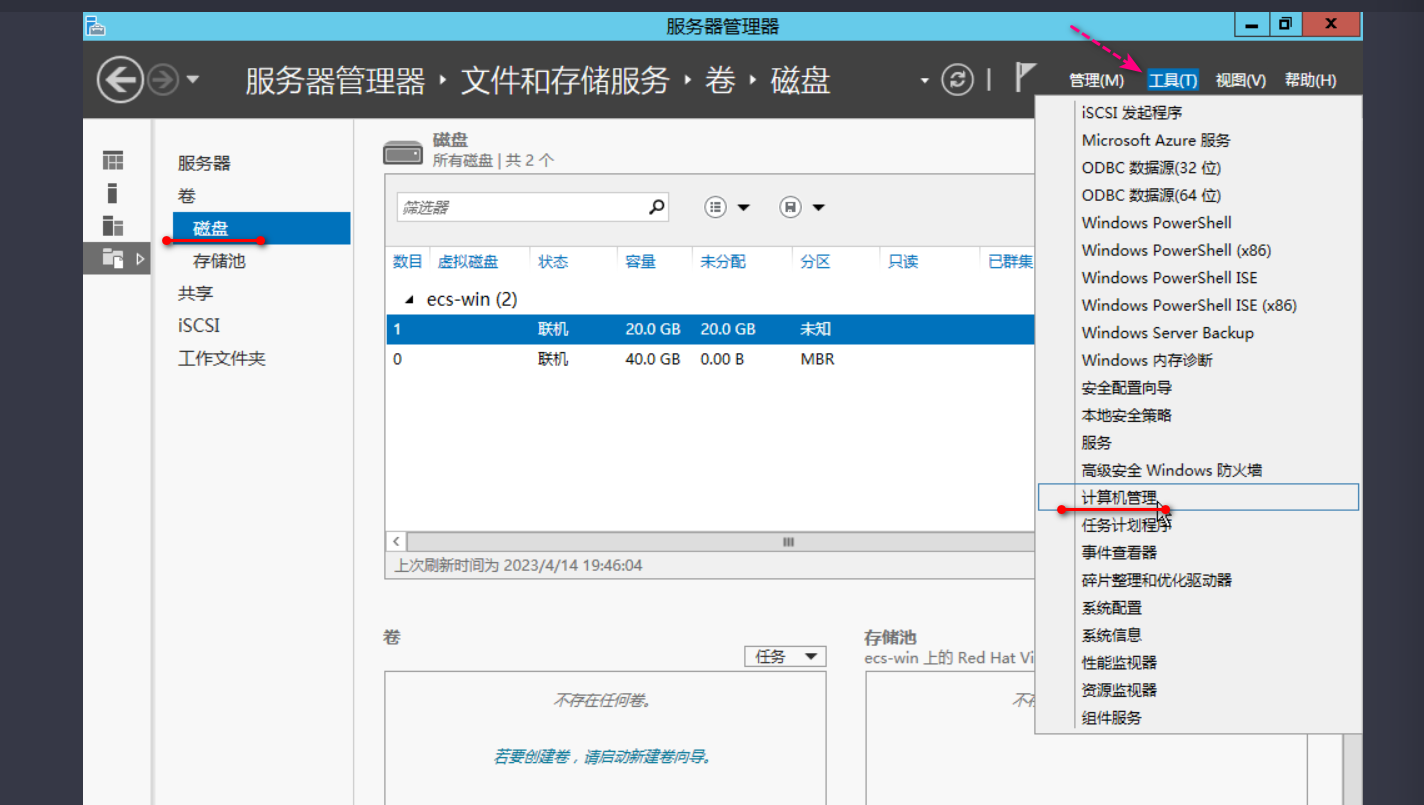The image size is (1424, 805).
Task: Open the 任务 dropdown in the 卷 section
Action: pyautogui.click(x=785, y=656)
